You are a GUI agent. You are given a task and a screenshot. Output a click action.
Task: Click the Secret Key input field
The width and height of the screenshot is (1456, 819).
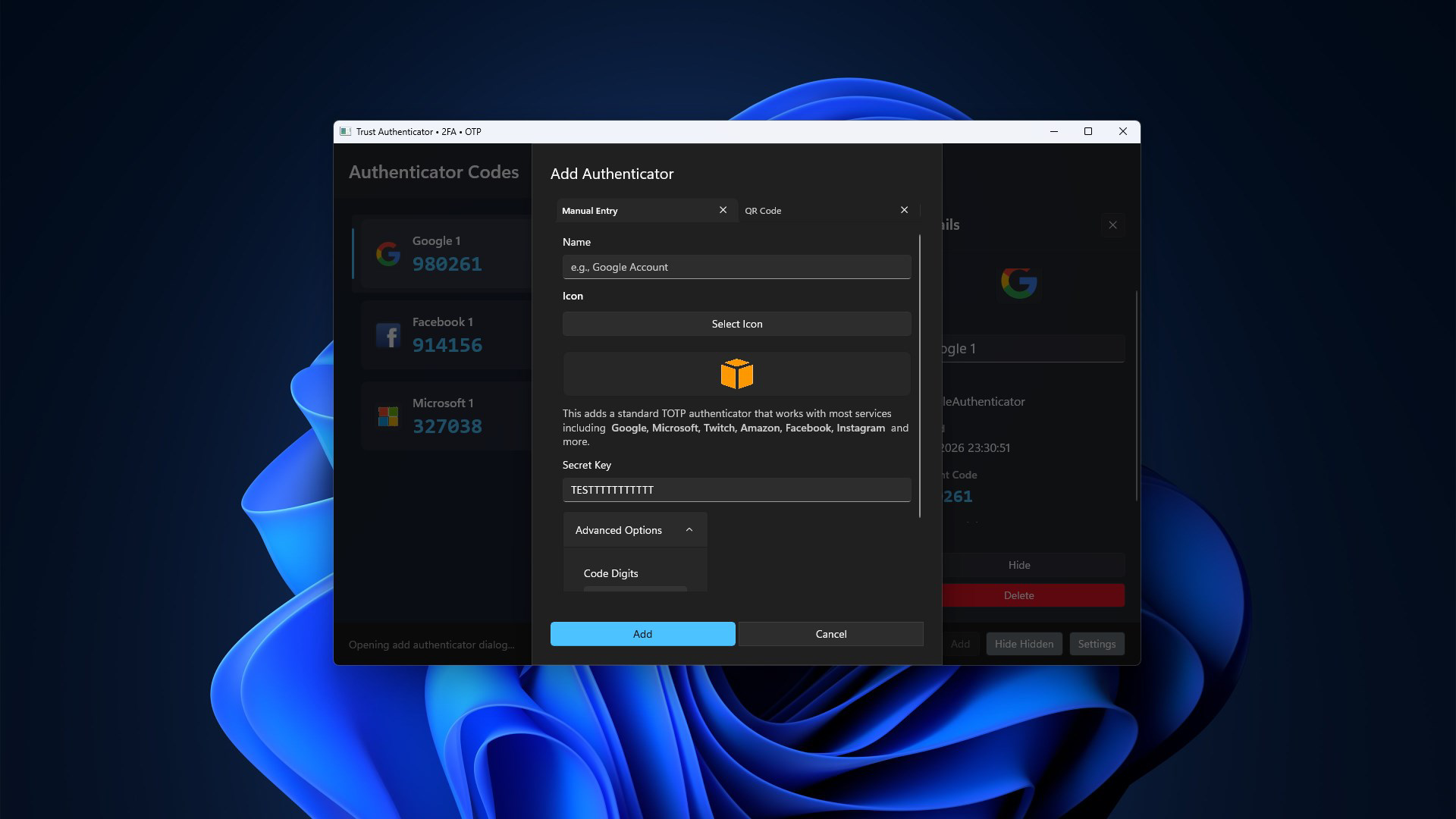coord(736,490)
